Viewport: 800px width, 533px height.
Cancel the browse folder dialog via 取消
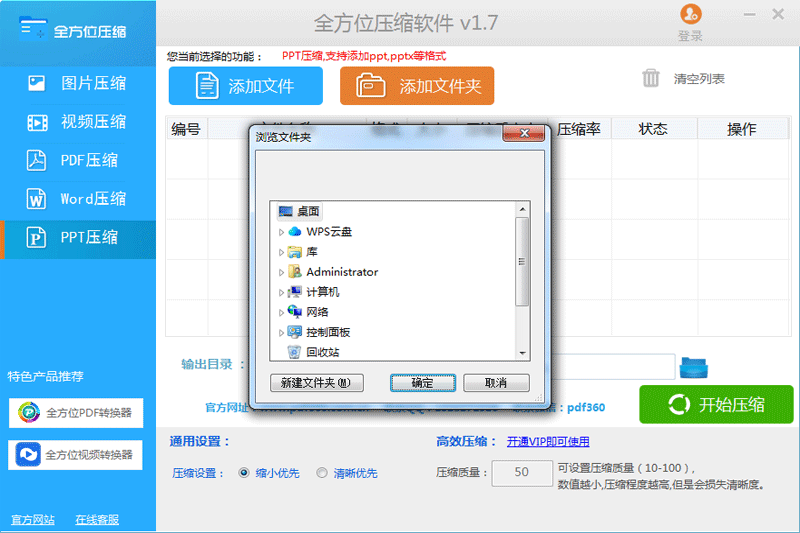click(496, 383)
